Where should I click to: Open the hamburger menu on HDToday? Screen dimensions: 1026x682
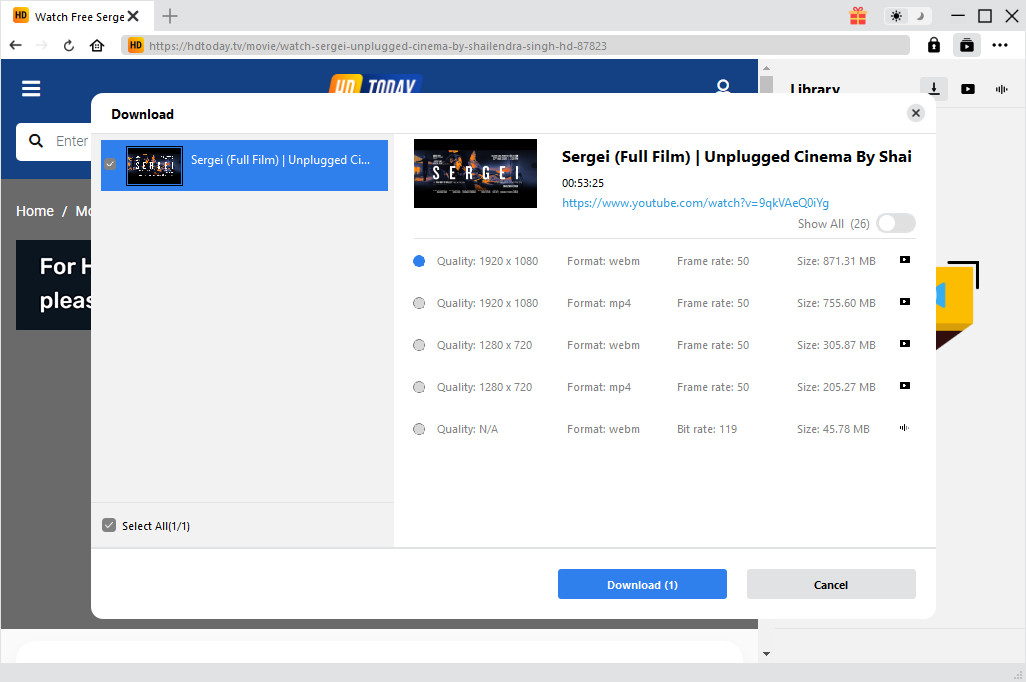[31, 89]
